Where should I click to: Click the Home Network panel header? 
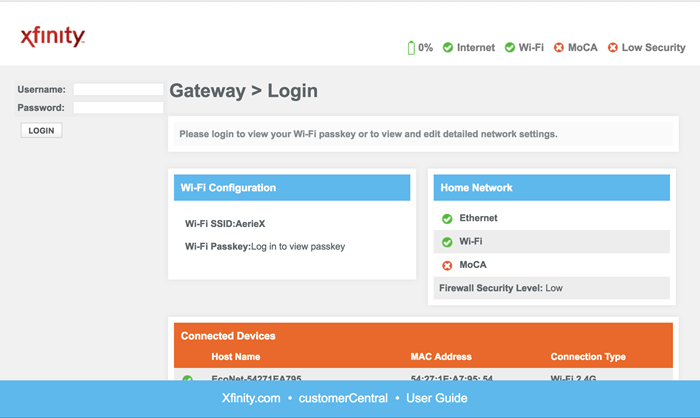point(552,188)
